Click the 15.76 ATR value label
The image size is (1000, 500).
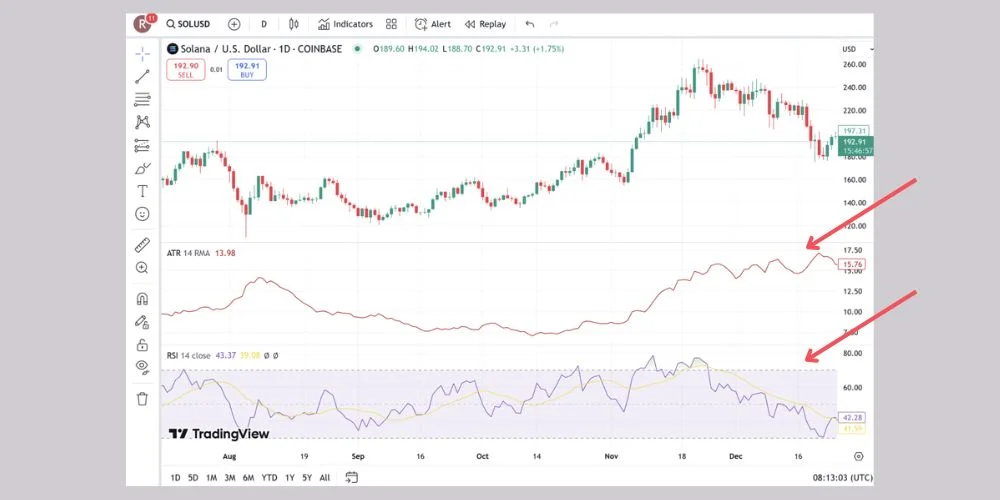pos(854,263)
